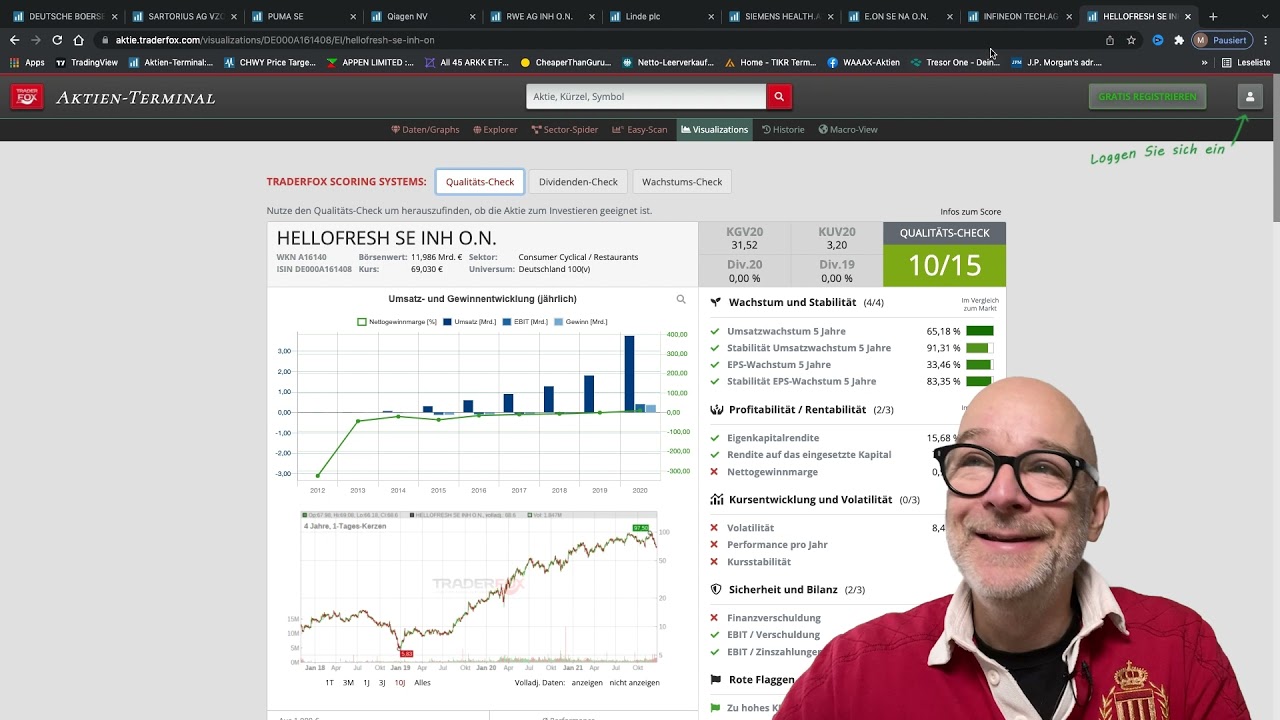Click the EPS-Wachstum 5 Jahre comparison bar
Viewport: 1280px width, 720px height.
979,365
